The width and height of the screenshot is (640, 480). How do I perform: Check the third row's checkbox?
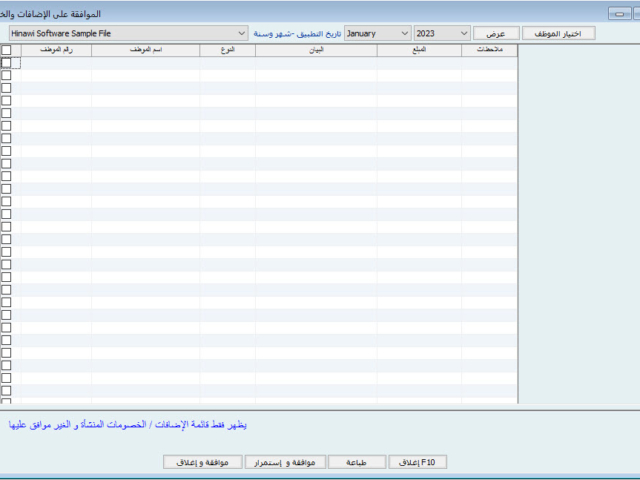[6, 88]
